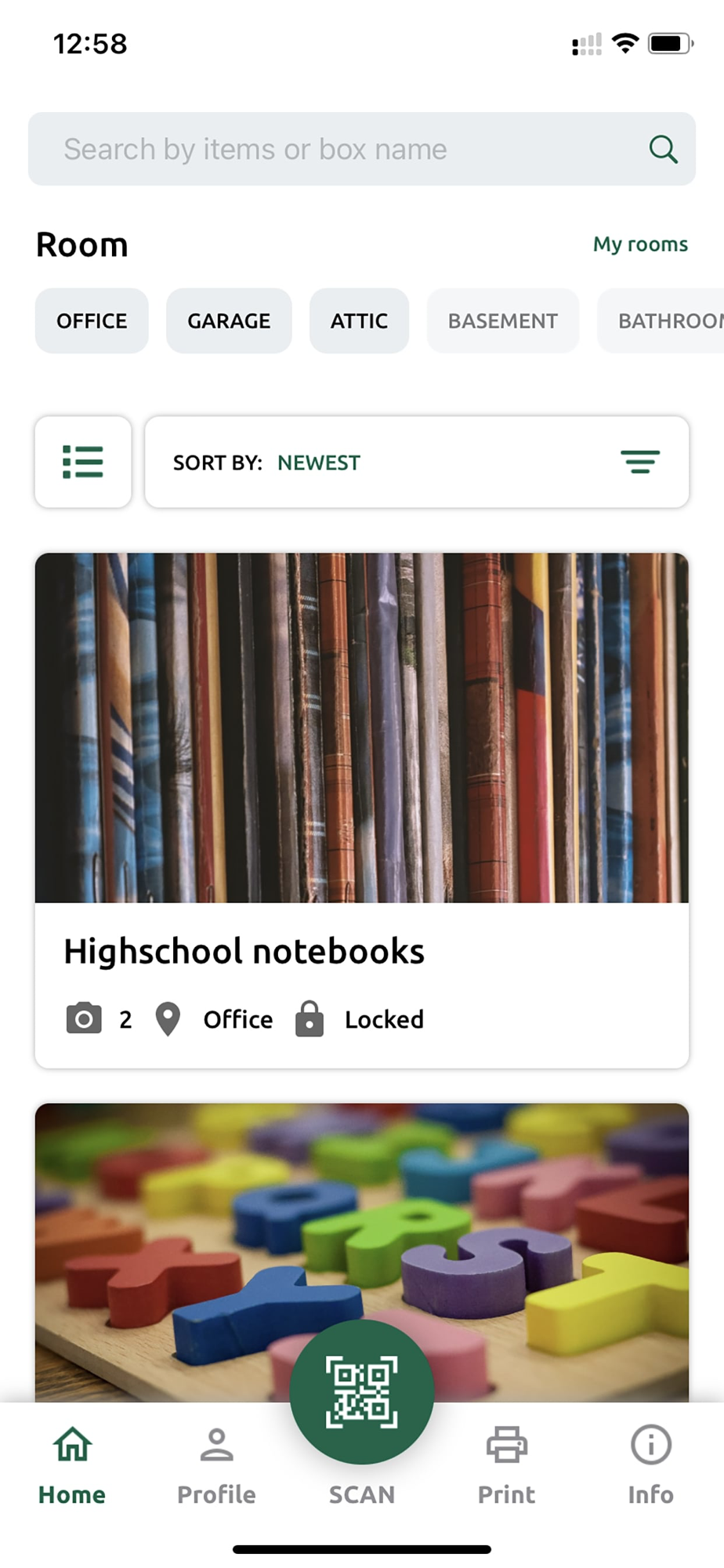Tap the green QR code scan button

tap(362, 1392)
